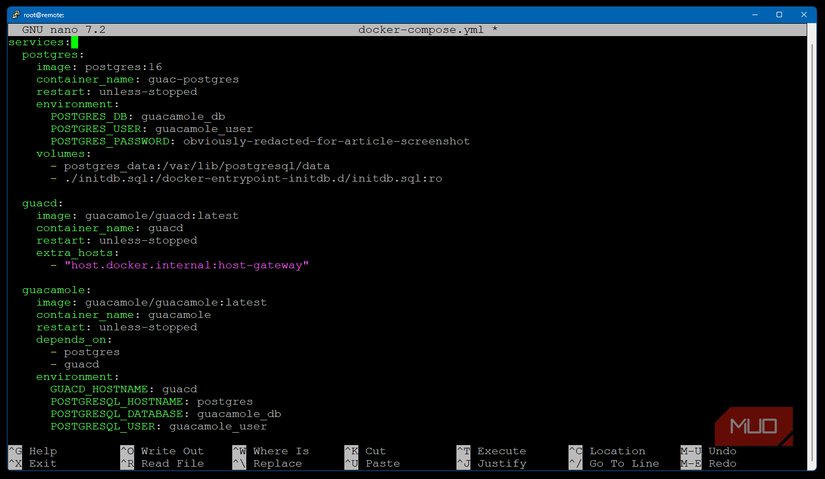The image size is (825, 479).
Task: Click the 'GUACD_HOSTNAME: guacd' line
Action: [124, 389]
